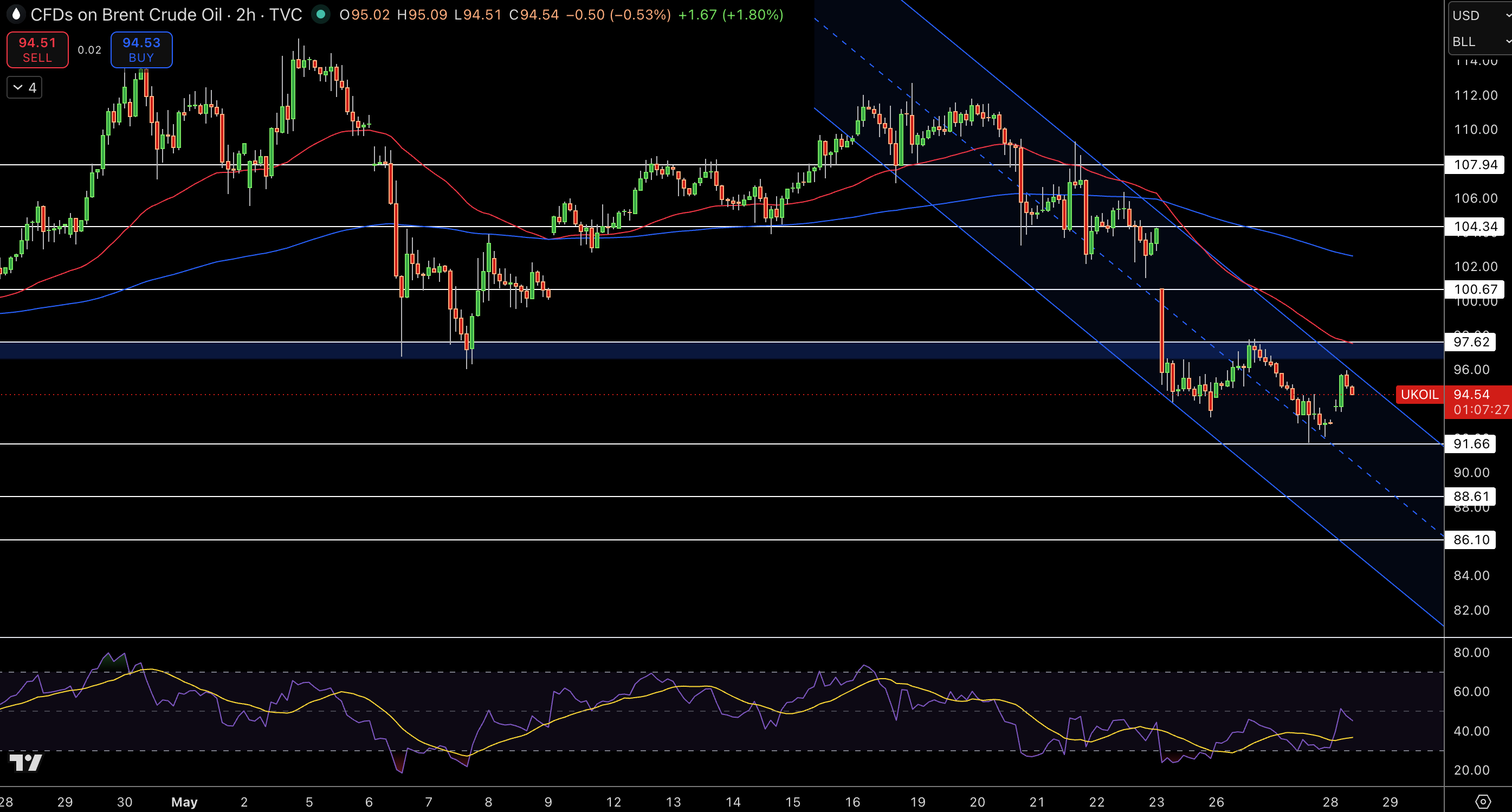
Task: Open the BLL unit dropdown
Action: (x=1481, y=41)
